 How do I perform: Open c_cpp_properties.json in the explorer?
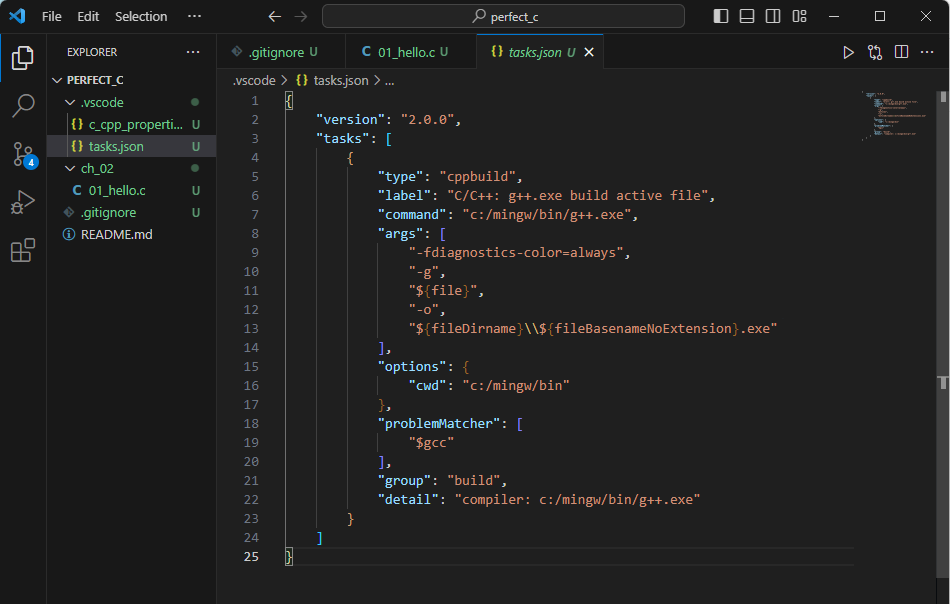131,124
